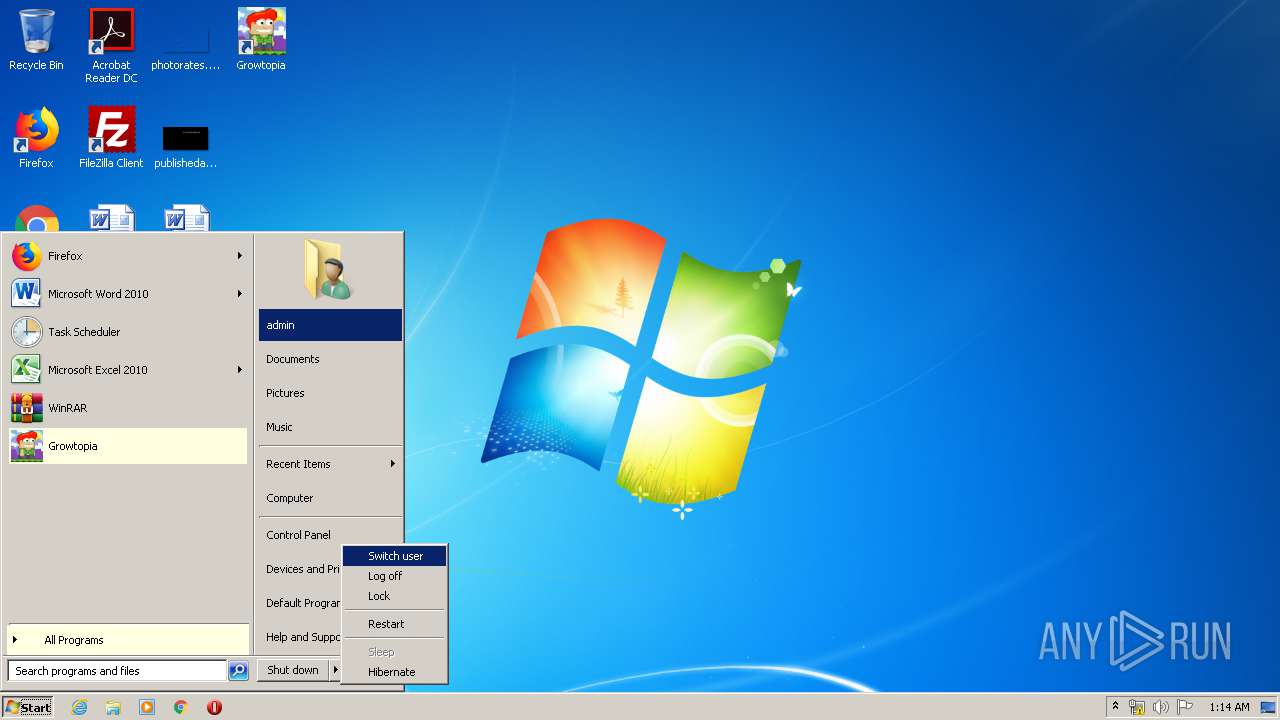
Task: Click the Show desktop tray icon
Action: point(1268,707)
